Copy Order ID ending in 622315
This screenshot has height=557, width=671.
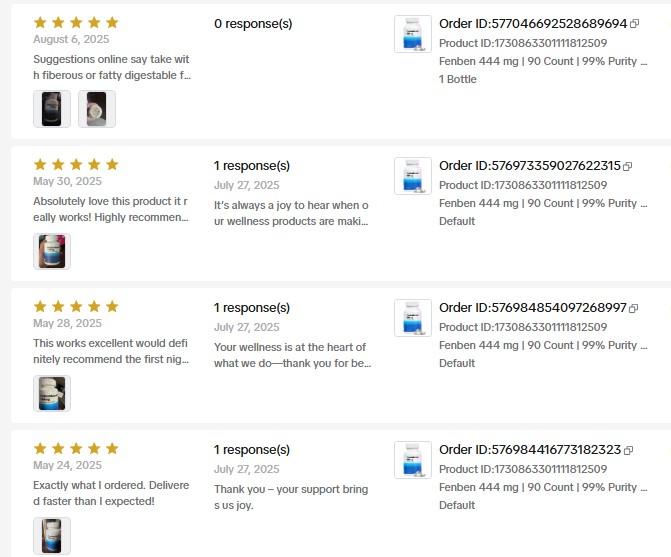pos(628,166)
